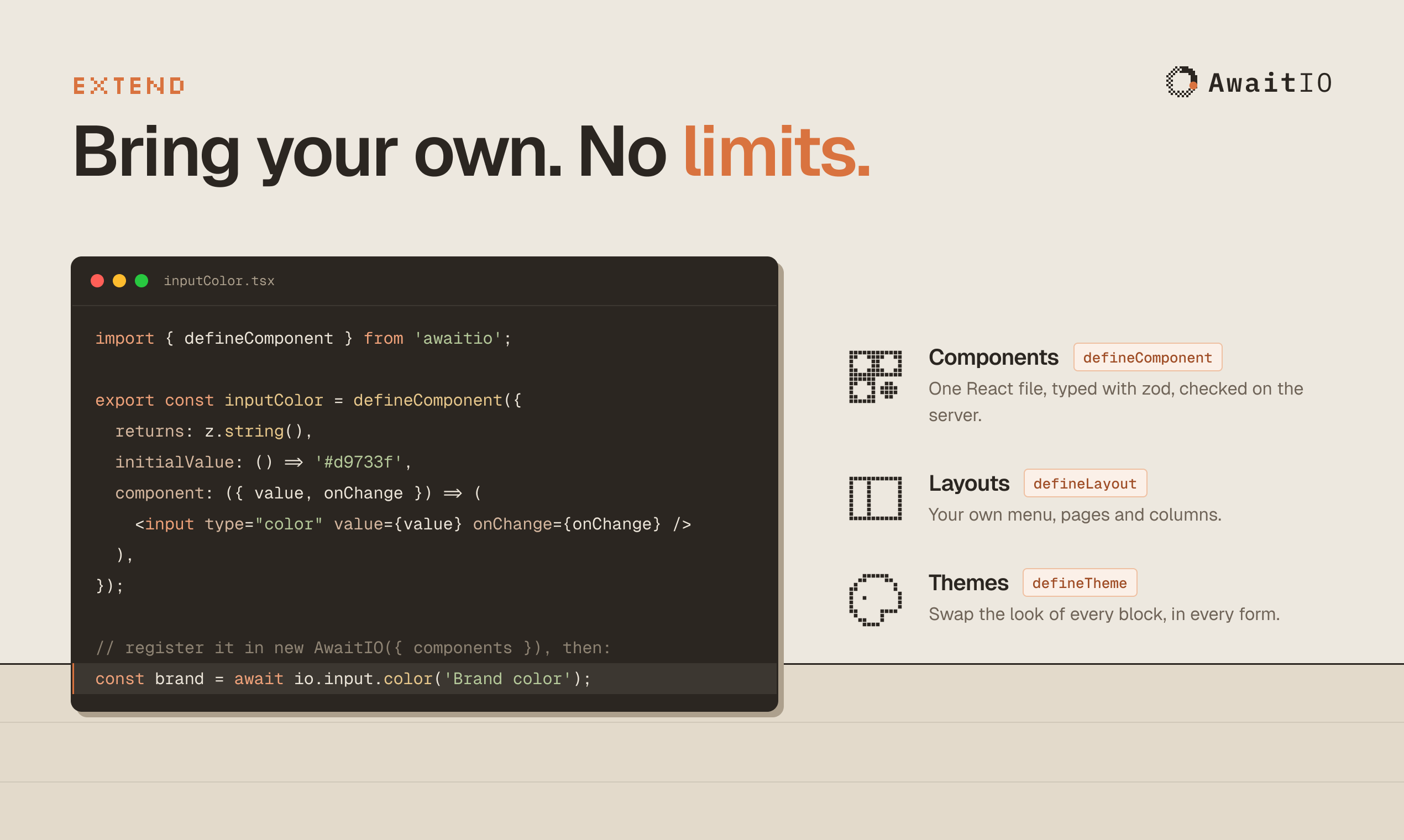Click "One React file, typed with zod" description
Viewport: 1404px width, 840px height.
1116,402
